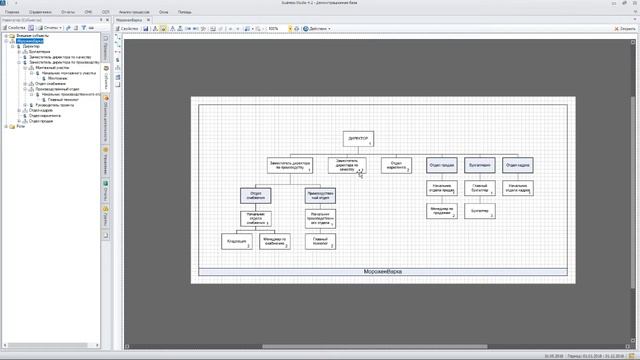Click the pin icon of navigator panel

click(x=101, y=20)
